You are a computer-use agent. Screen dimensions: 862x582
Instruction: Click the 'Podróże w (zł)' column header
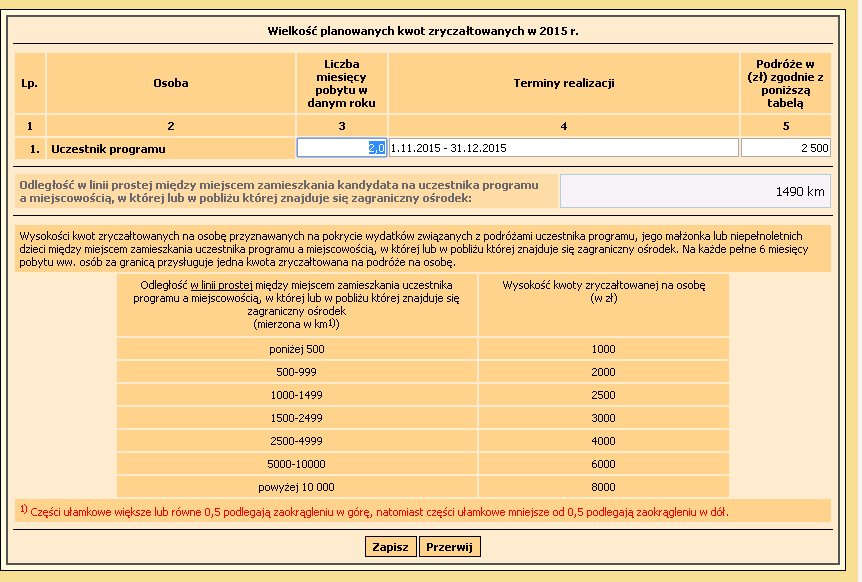tap(786, 83)
